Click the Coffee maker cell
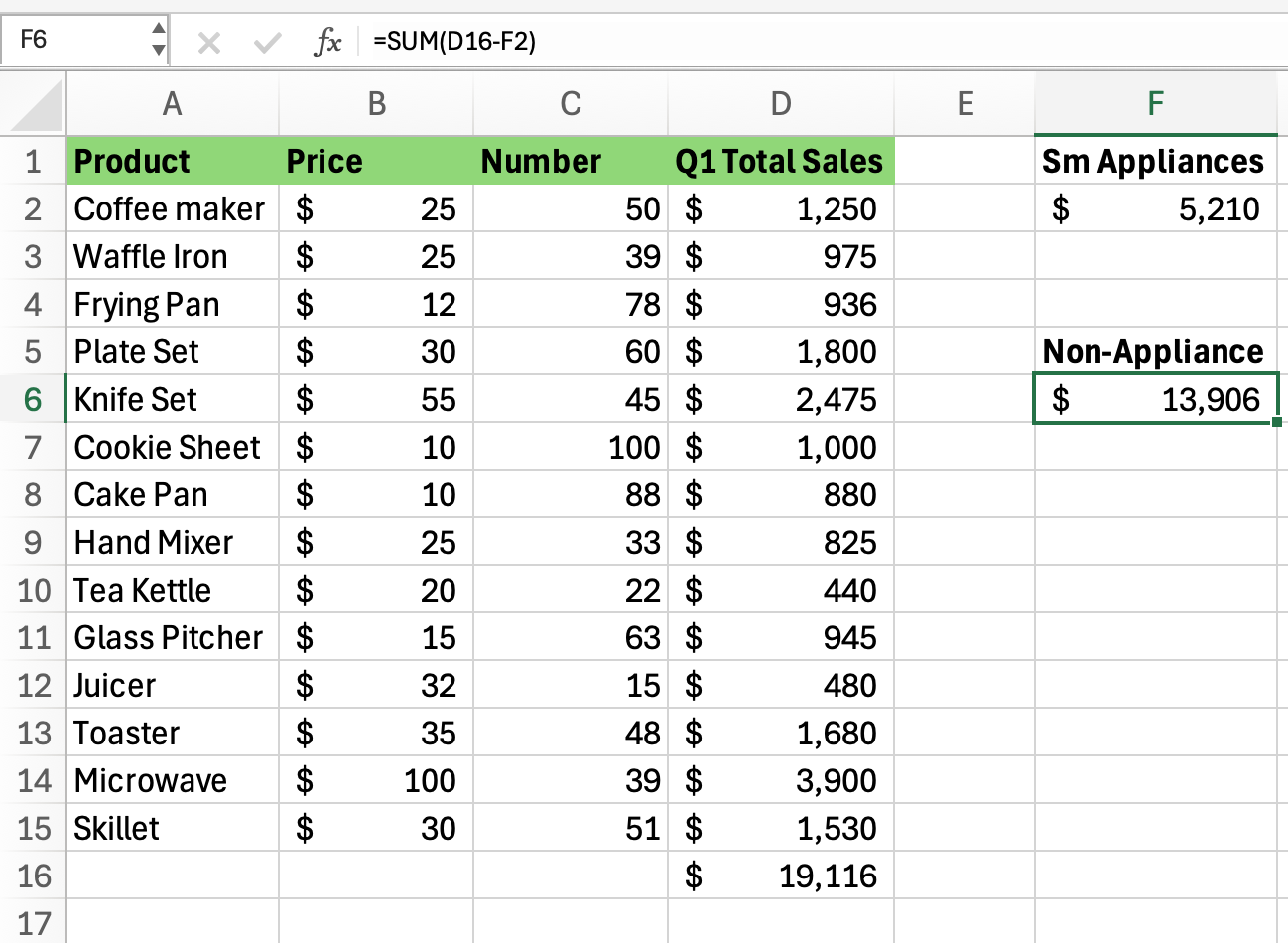The height and width of the screenshot is (943, 1288). click(173, 208)
